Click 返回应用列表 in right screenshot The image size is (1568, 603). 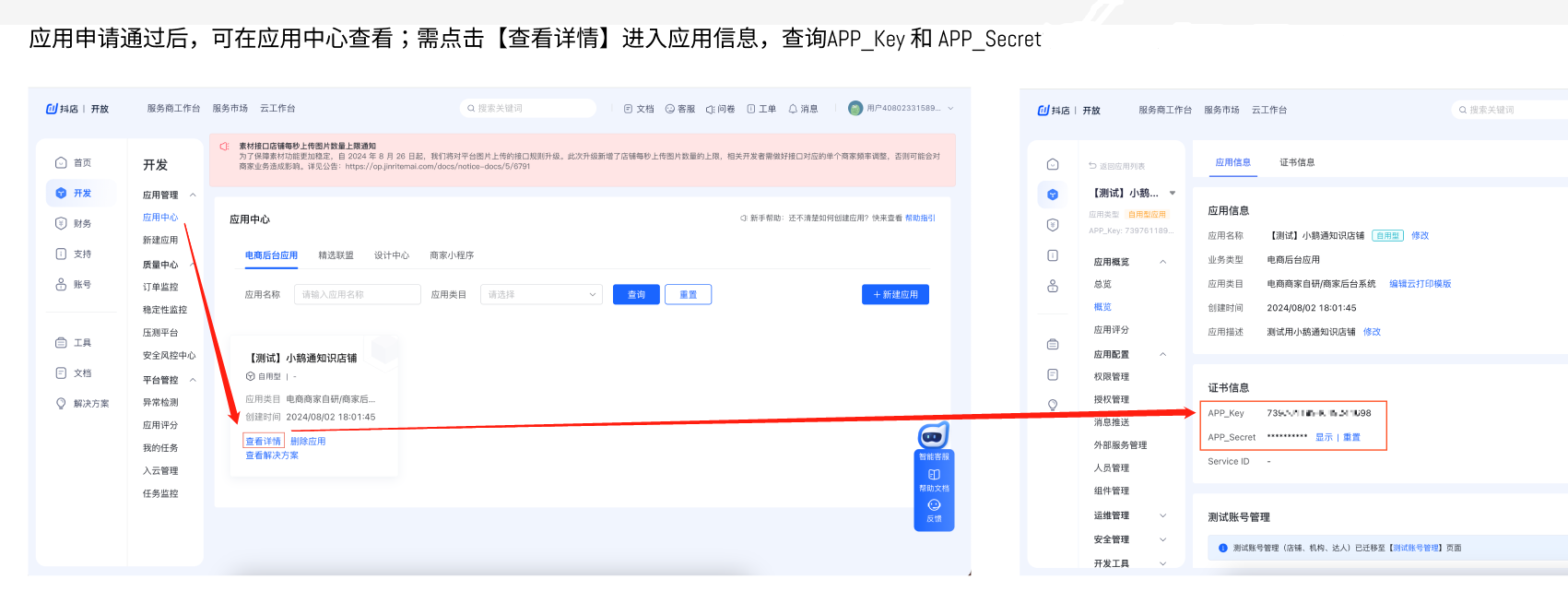(x=1117, y=166)
